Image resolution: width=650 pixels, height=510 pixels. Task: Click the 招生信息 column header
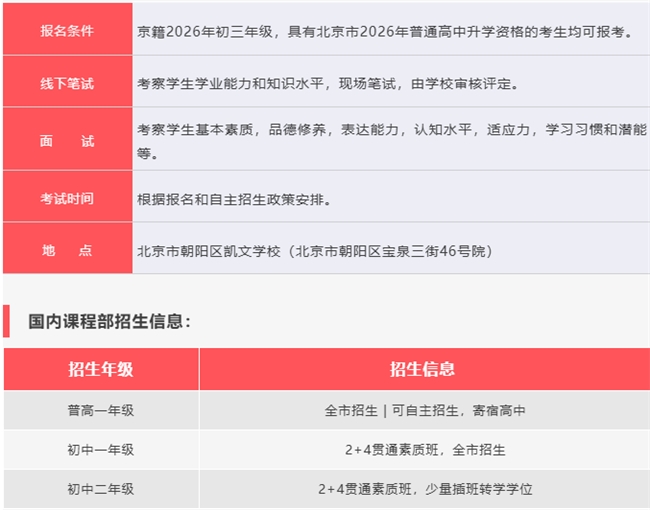pyautogui.click(x=423, y=369)
